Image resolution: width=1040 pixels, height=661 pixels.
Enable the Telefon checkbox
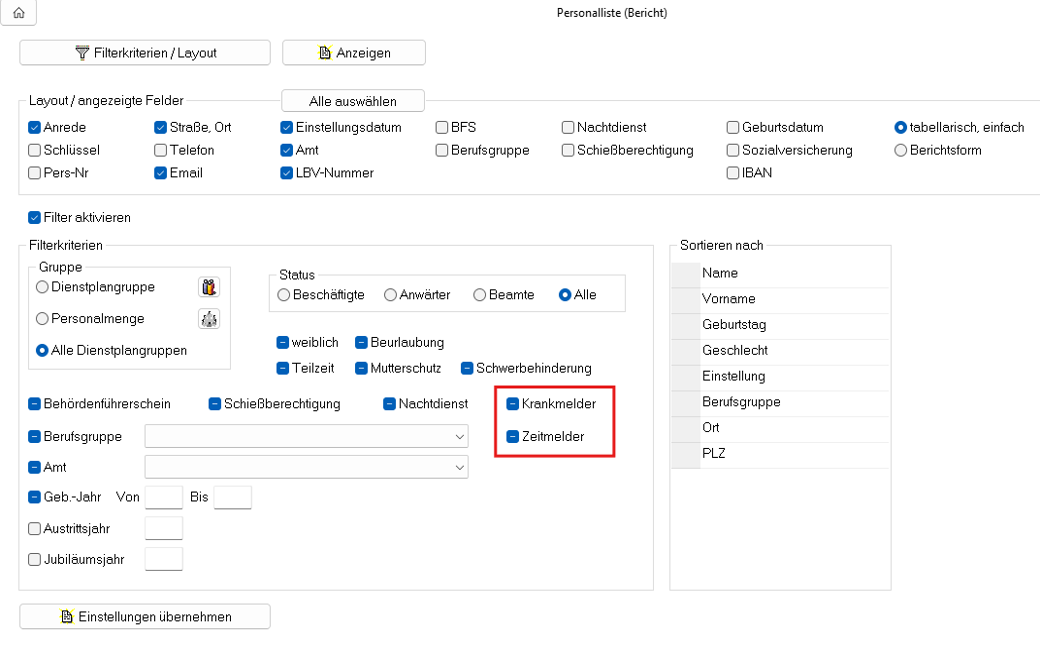pos(161,150)
